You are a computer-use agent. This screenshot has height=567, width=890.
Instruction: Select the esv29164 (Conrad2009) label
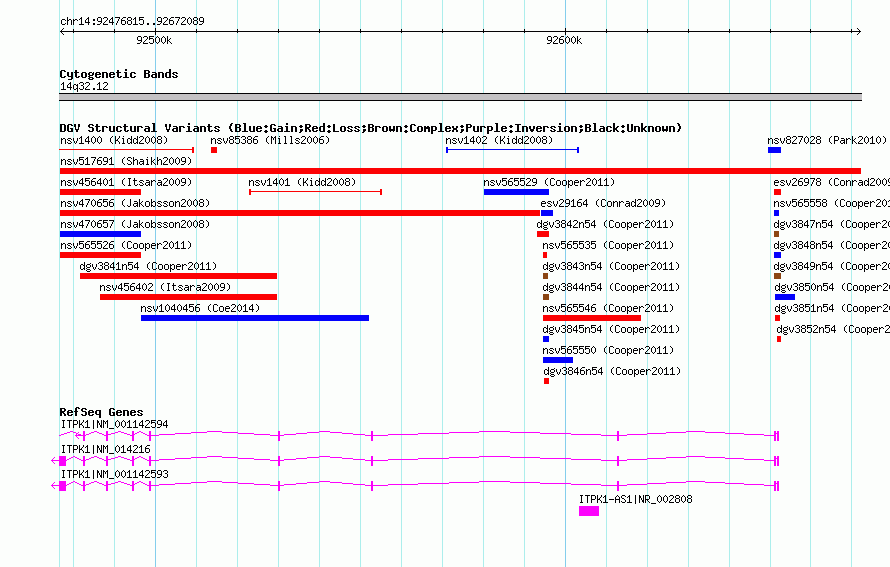pyautogui.click(x=603, y=203)
